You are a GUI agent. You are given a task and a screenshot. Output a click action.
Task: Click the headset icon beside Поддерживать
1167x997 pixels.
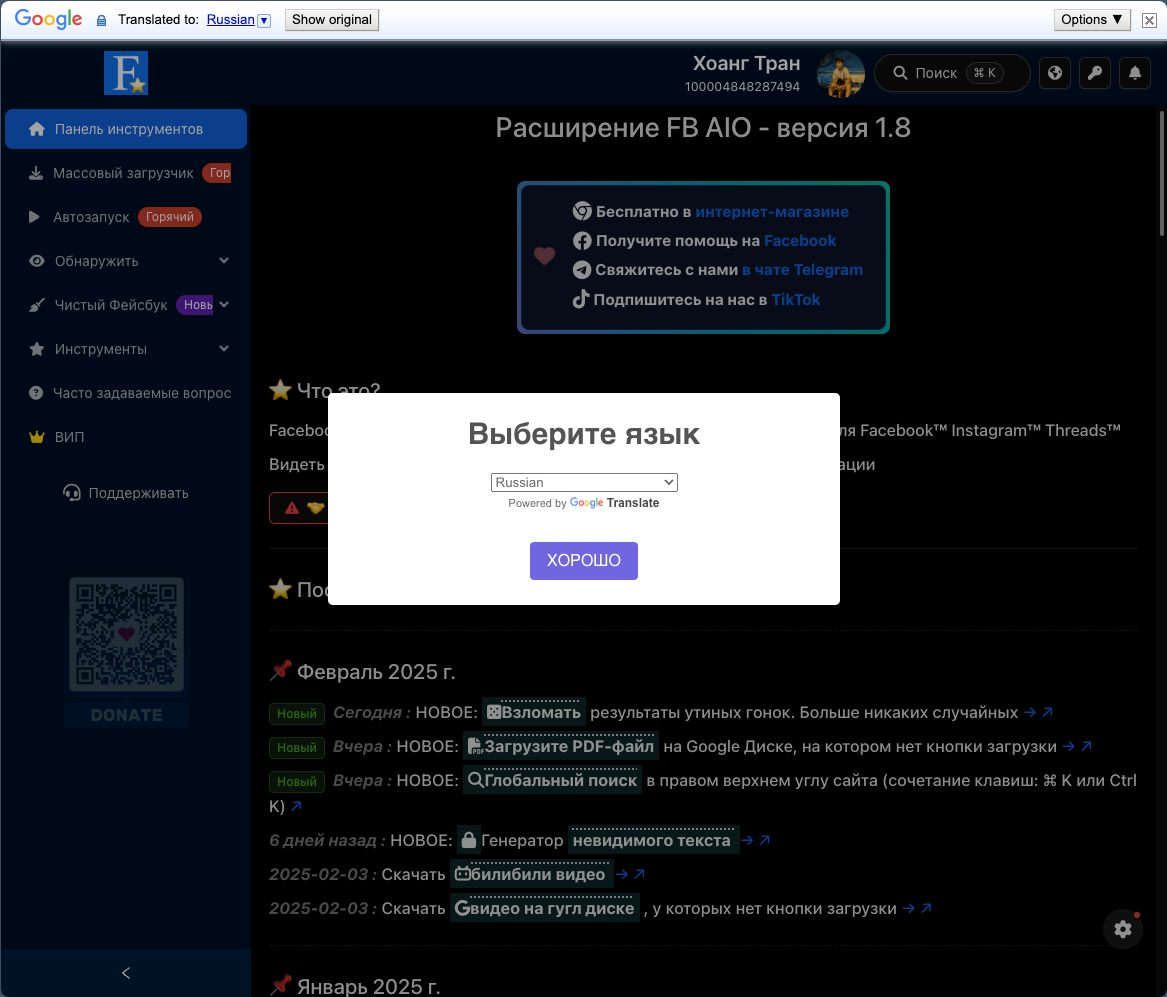point(71,493)
